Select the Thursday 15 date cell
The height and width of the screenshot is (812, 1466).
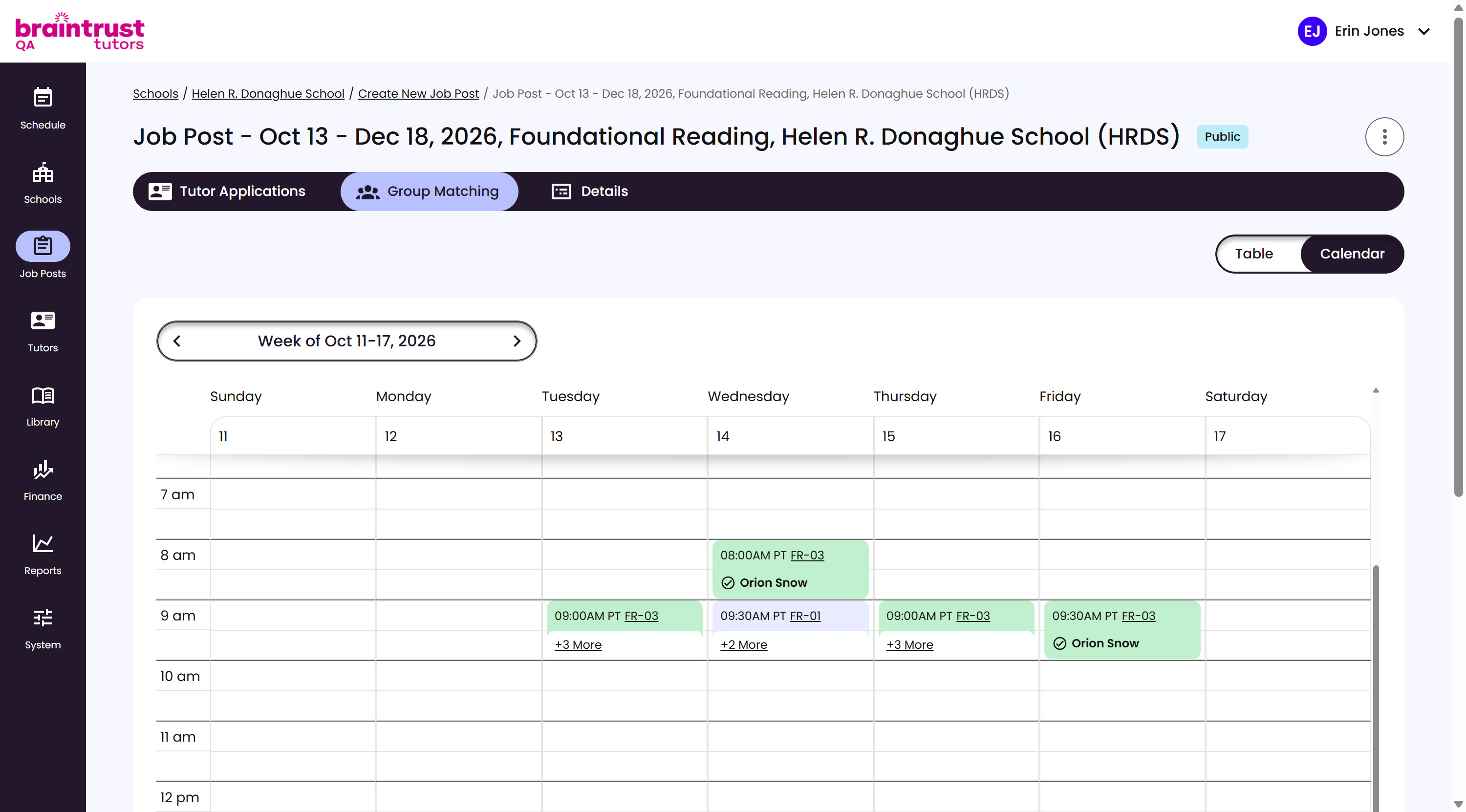[x=956, y=436]
